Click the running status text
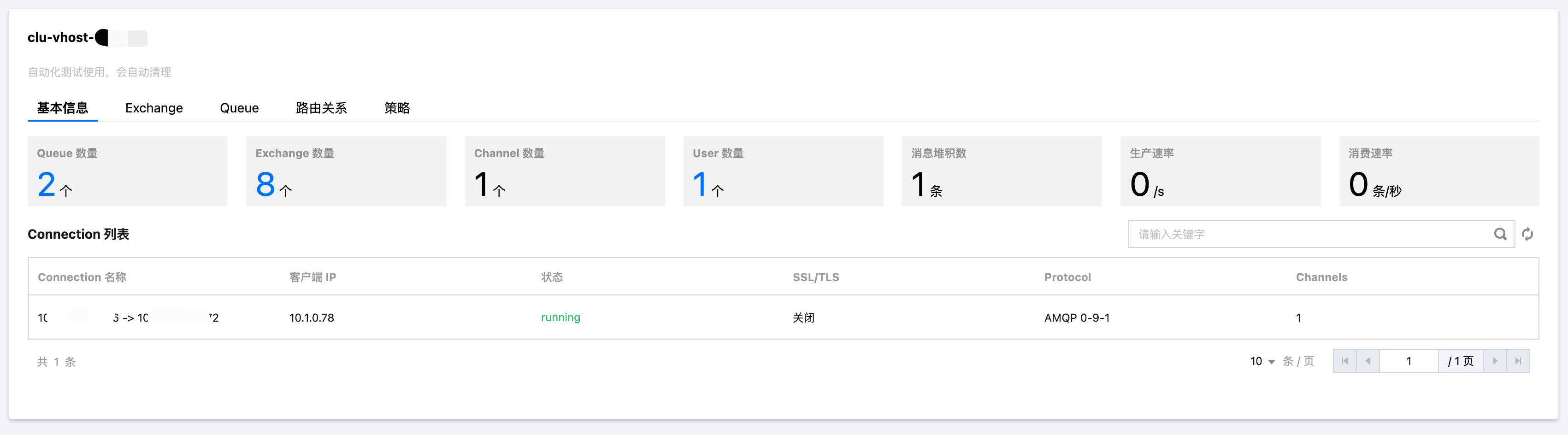Screen dimensions: 1568x435 coord(560,317)
